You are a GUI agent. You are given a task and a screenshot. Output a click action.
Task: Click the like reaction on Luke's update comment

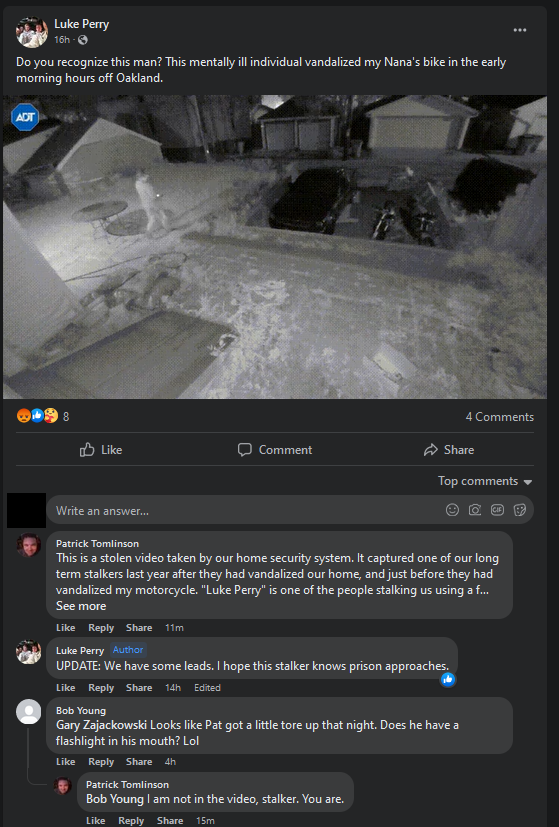[448, 679]
